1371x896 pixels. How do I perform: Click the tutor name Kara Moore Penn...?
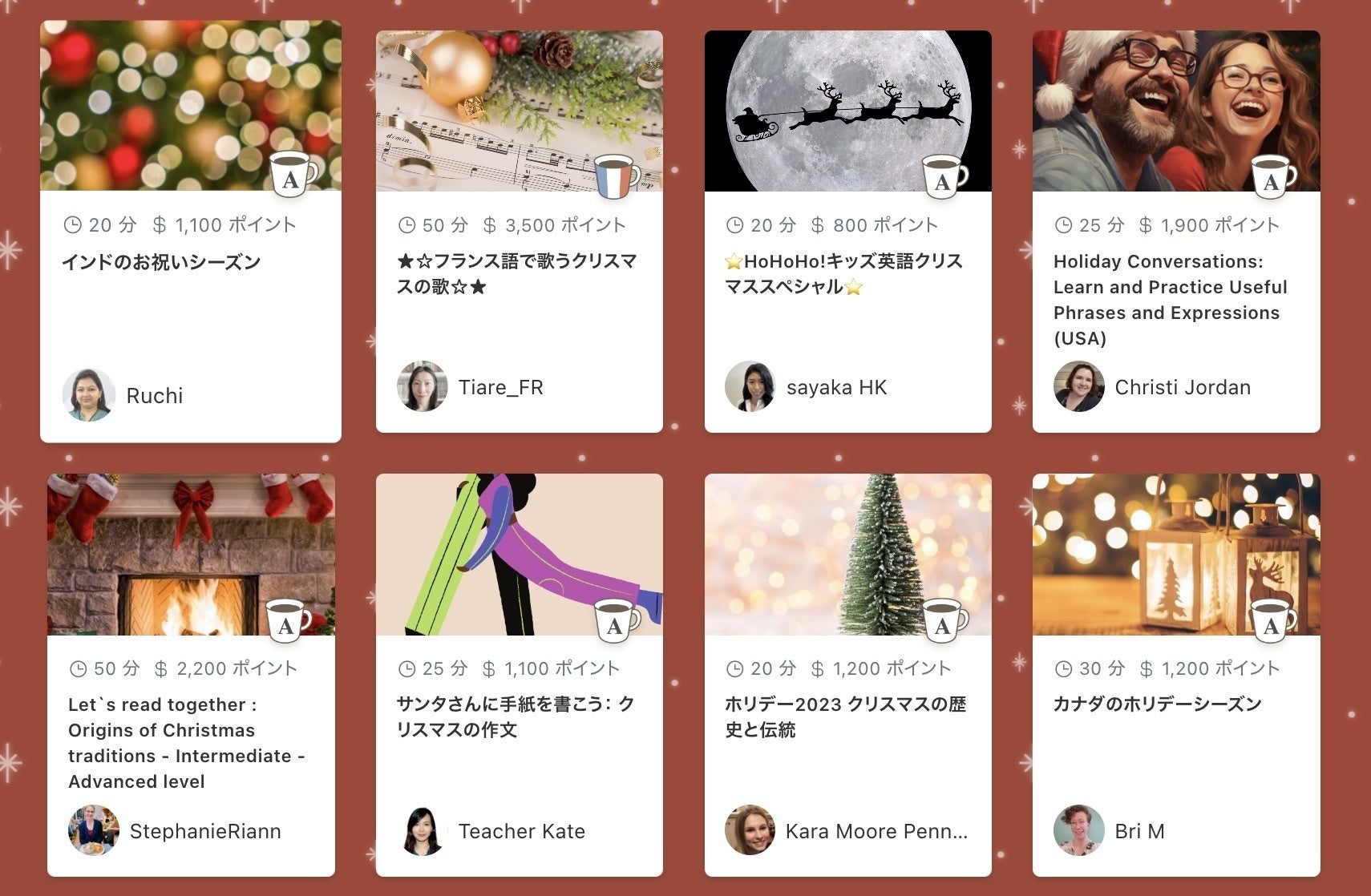[876, 831]
